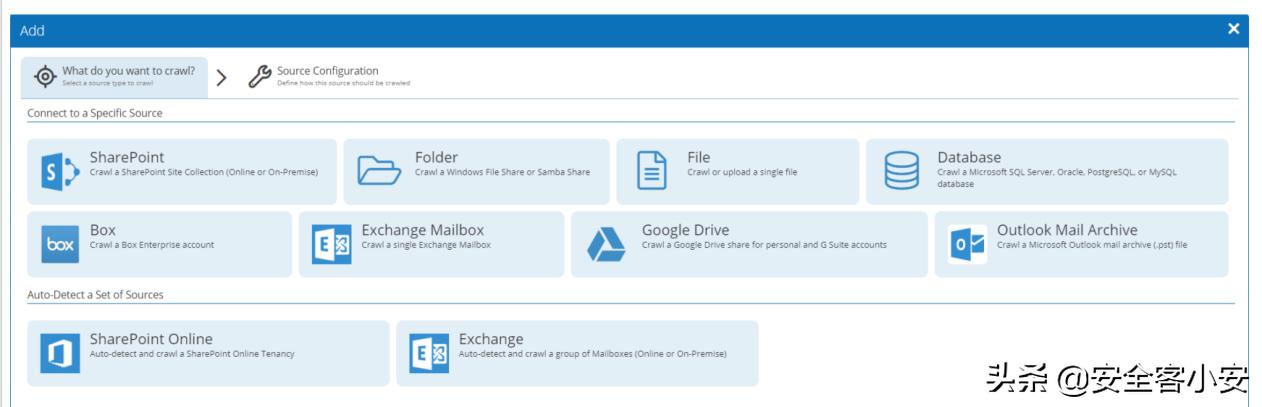Click the Database cylinder icon

point(902,172)
